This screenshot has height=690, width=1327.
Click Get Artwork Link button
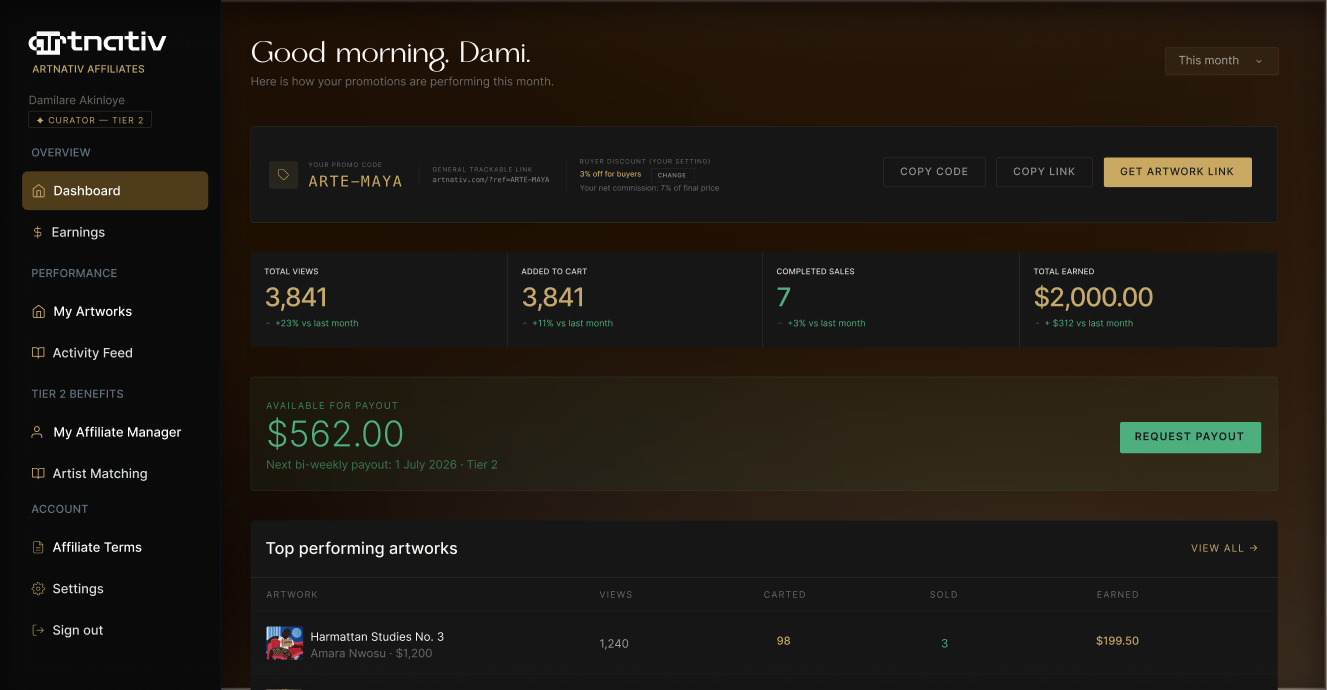[x=1177, y=172]
